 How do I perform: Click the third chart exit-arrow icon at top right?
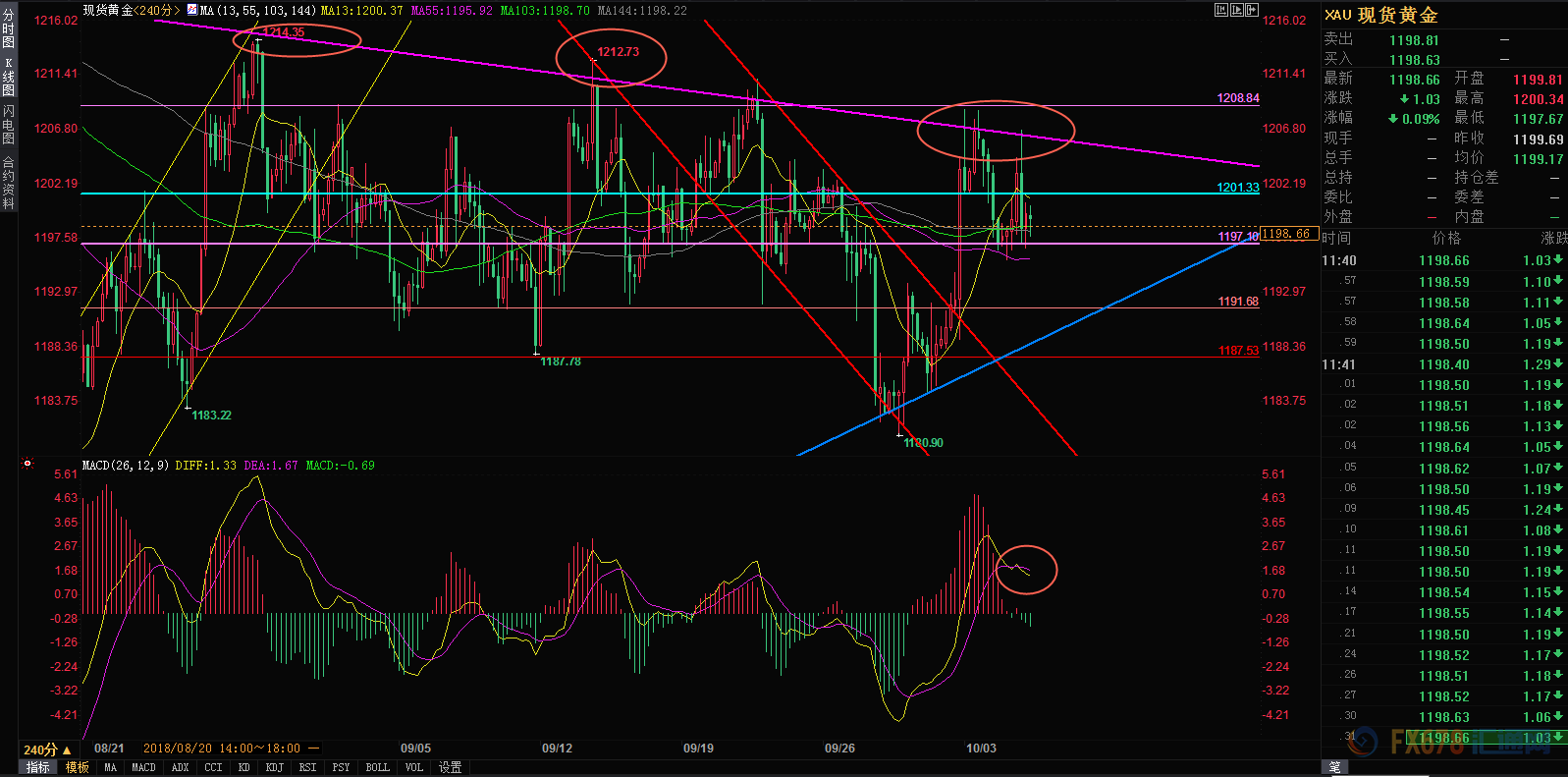pyautogui.click(x=1252, y=10)
